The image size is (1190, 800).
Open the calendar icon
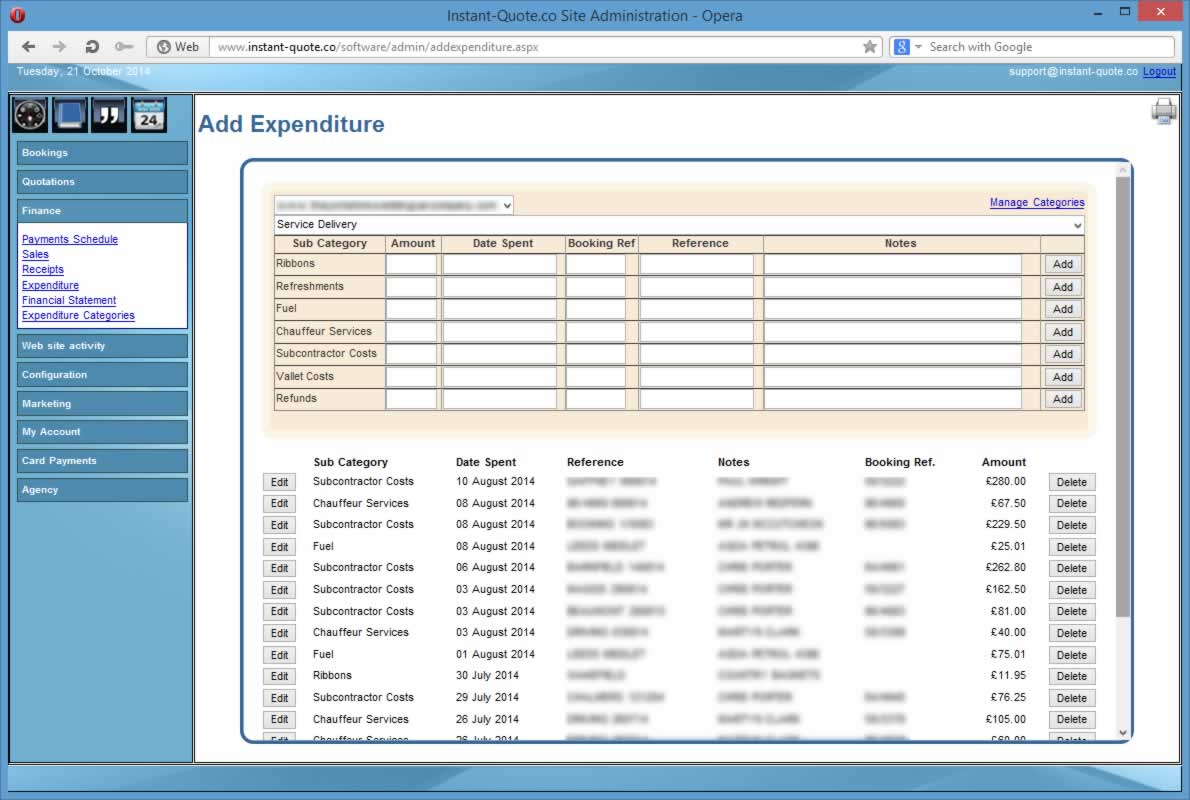pos(149,115)
